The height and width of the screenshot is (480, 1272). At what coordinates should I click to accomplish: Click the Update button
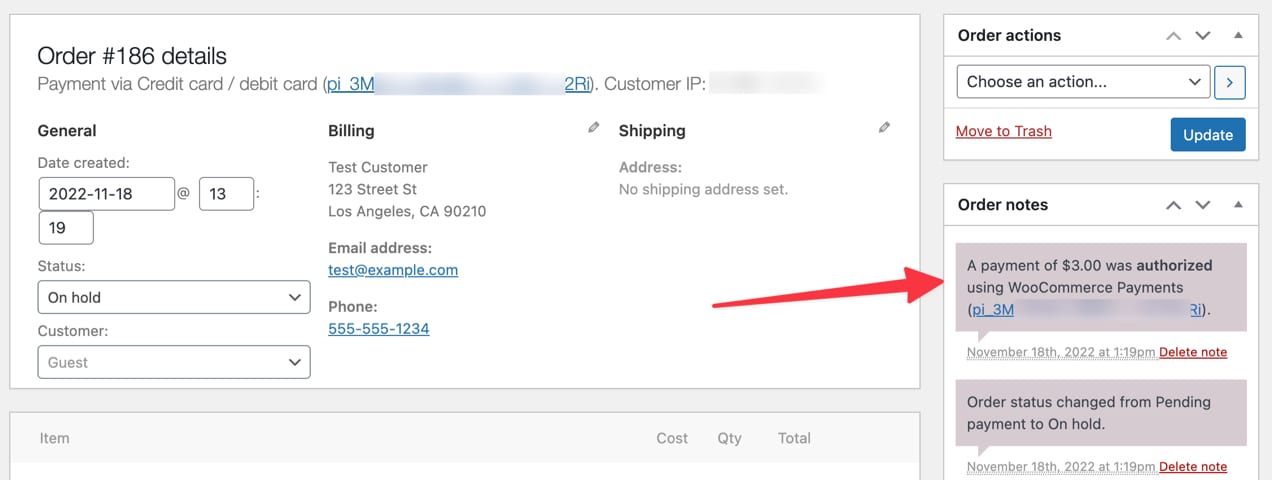pyautogui.click(x=1207, y=135)
